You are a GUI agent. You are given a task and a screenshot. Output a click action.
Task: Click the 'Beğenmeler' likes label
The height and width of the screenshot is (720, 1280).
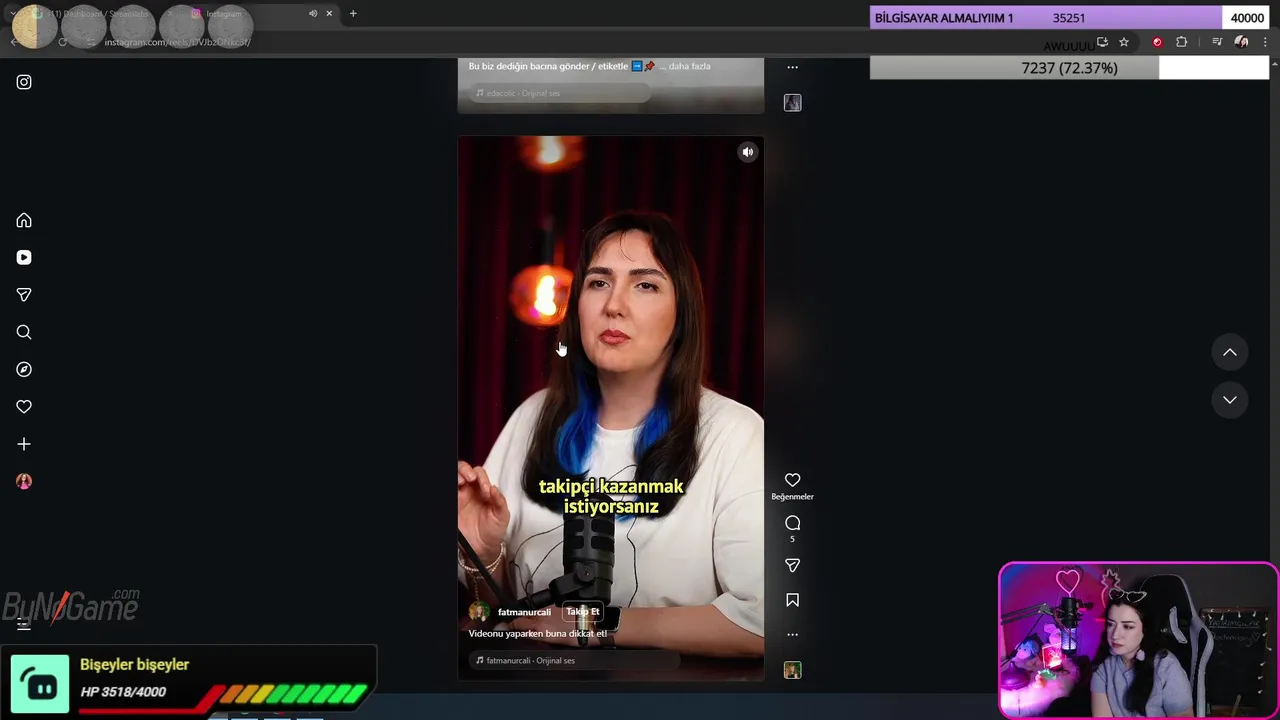click(x=792, y=497)
